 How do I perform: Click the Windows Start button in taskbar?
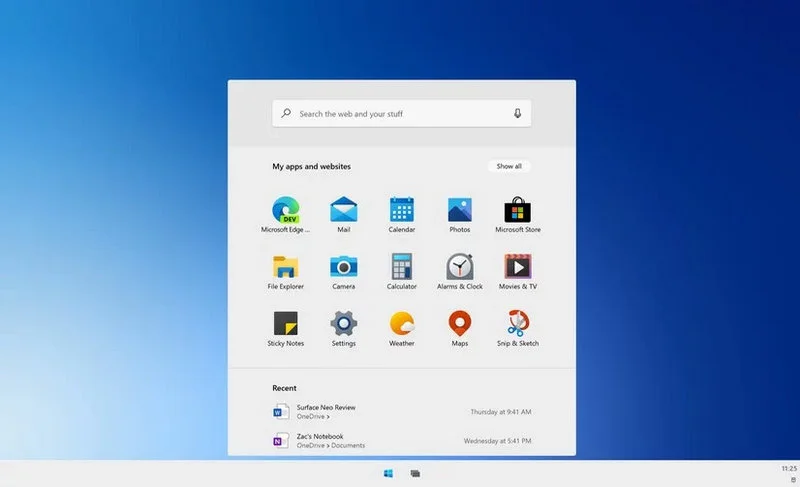(388, 474)
